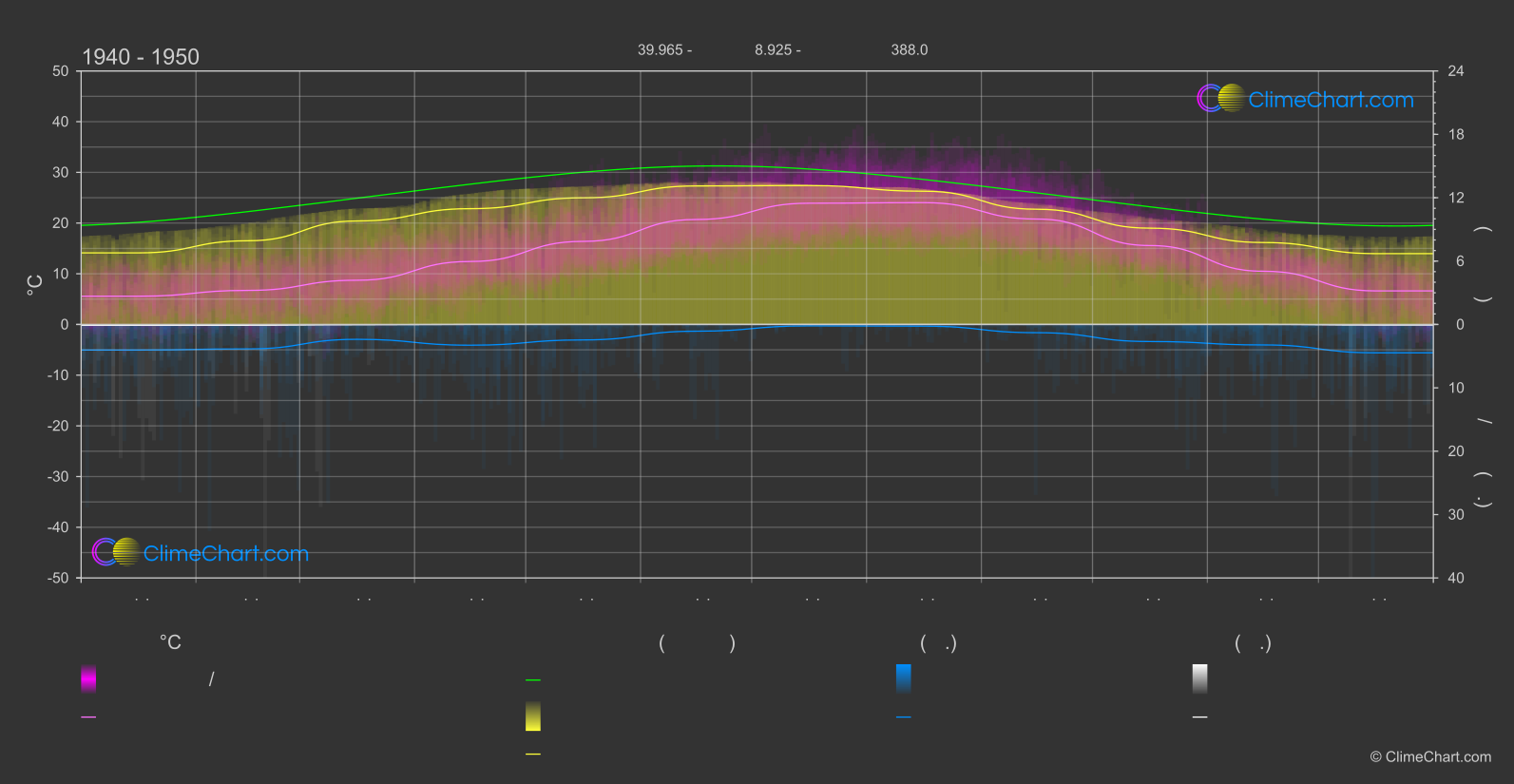This screenshot has width=1514, height=784.
Task: Click the °C heading above legend
Action: click(x=170, y=643)
